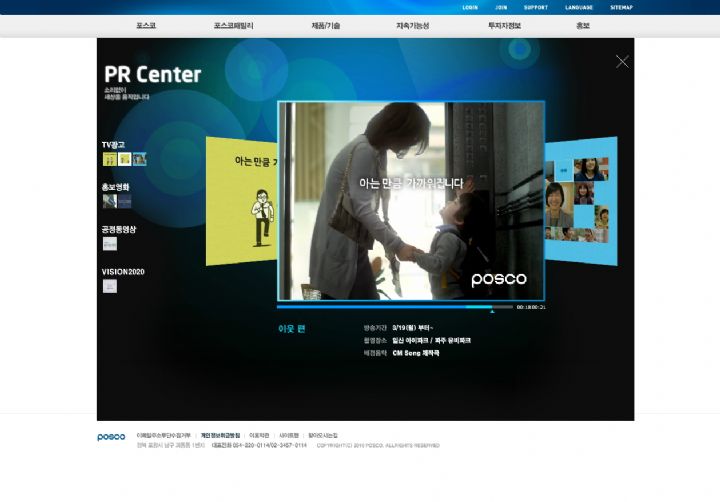Image resolution: width=720 pixels, height=502 pixels.
Task: Open the LOGIN link in the top bar
Action: click(470, 7)
